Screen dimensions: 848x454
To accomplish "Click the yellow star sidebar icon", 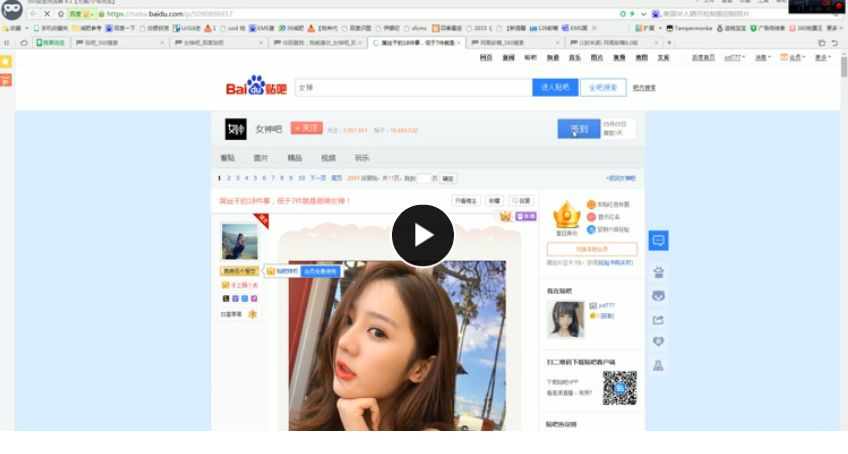I will [x=6, y=61].
